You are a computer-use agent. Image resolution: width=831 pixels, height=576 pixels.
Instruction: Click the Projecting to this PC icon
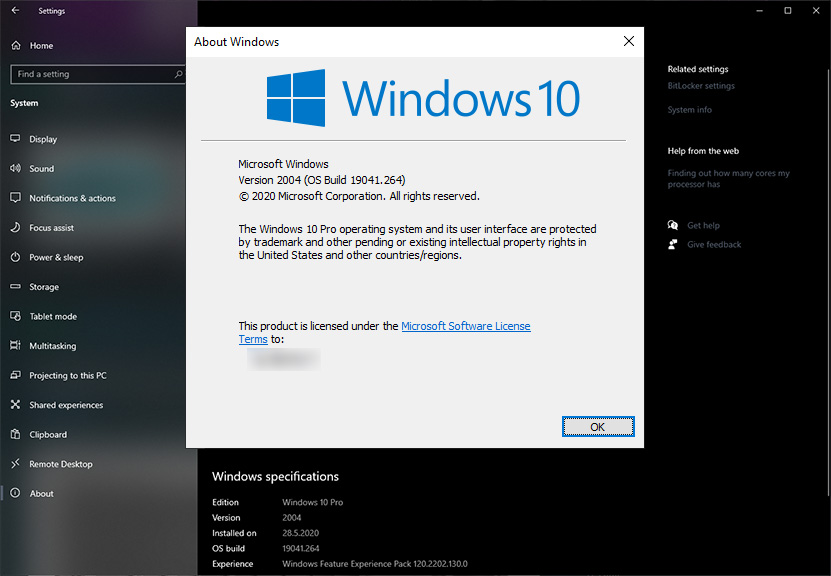pos(15,375)
